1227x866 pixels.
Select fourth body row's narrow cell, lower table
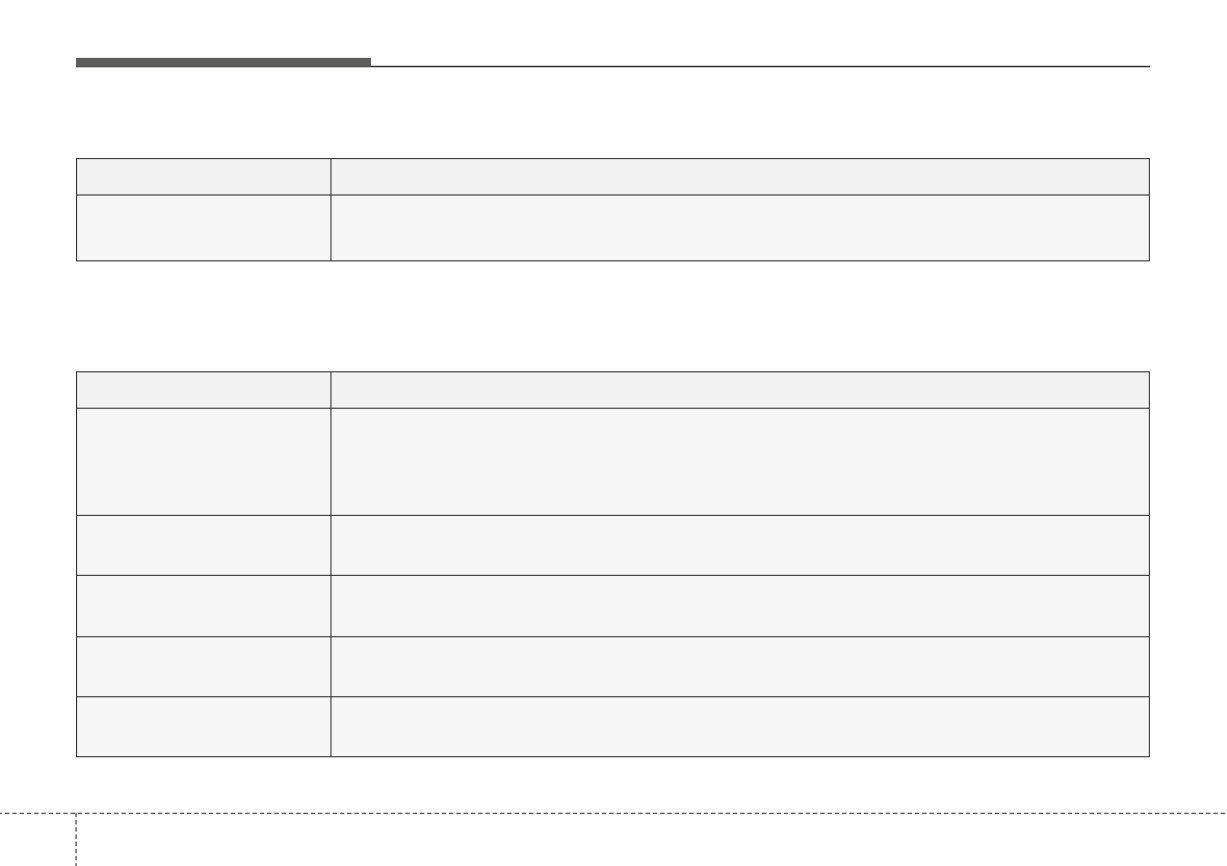coord(203,667)
